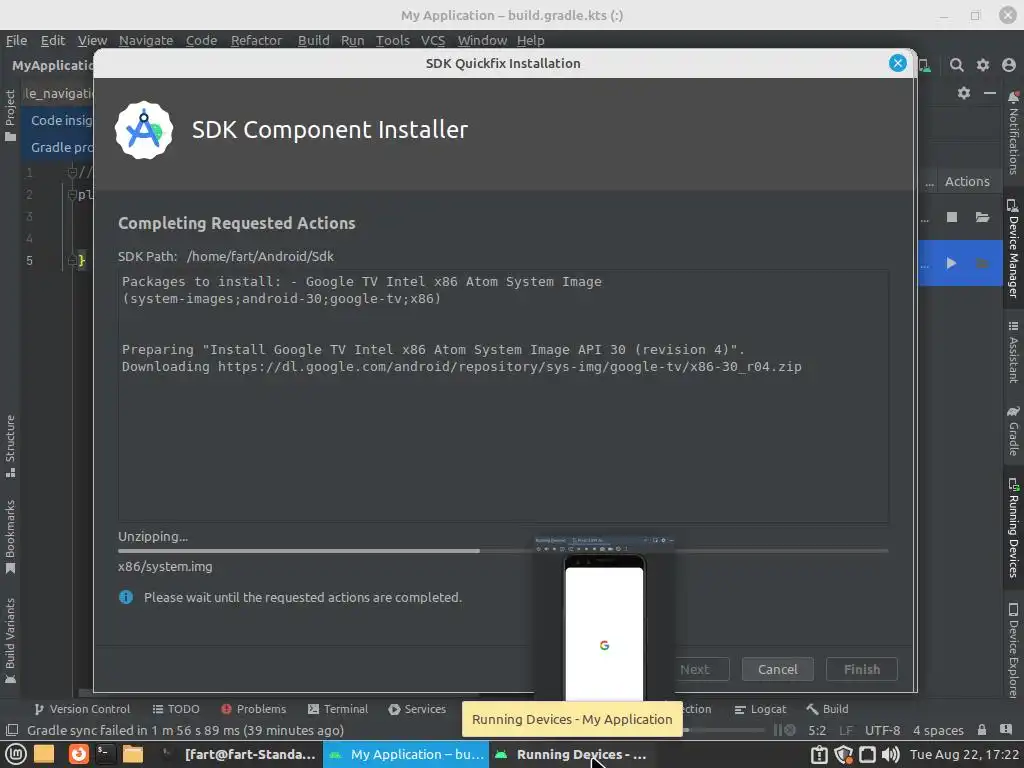Open the Project side tab
Image resolution: width=1024 pixels, height=768 pixels.
10,116
